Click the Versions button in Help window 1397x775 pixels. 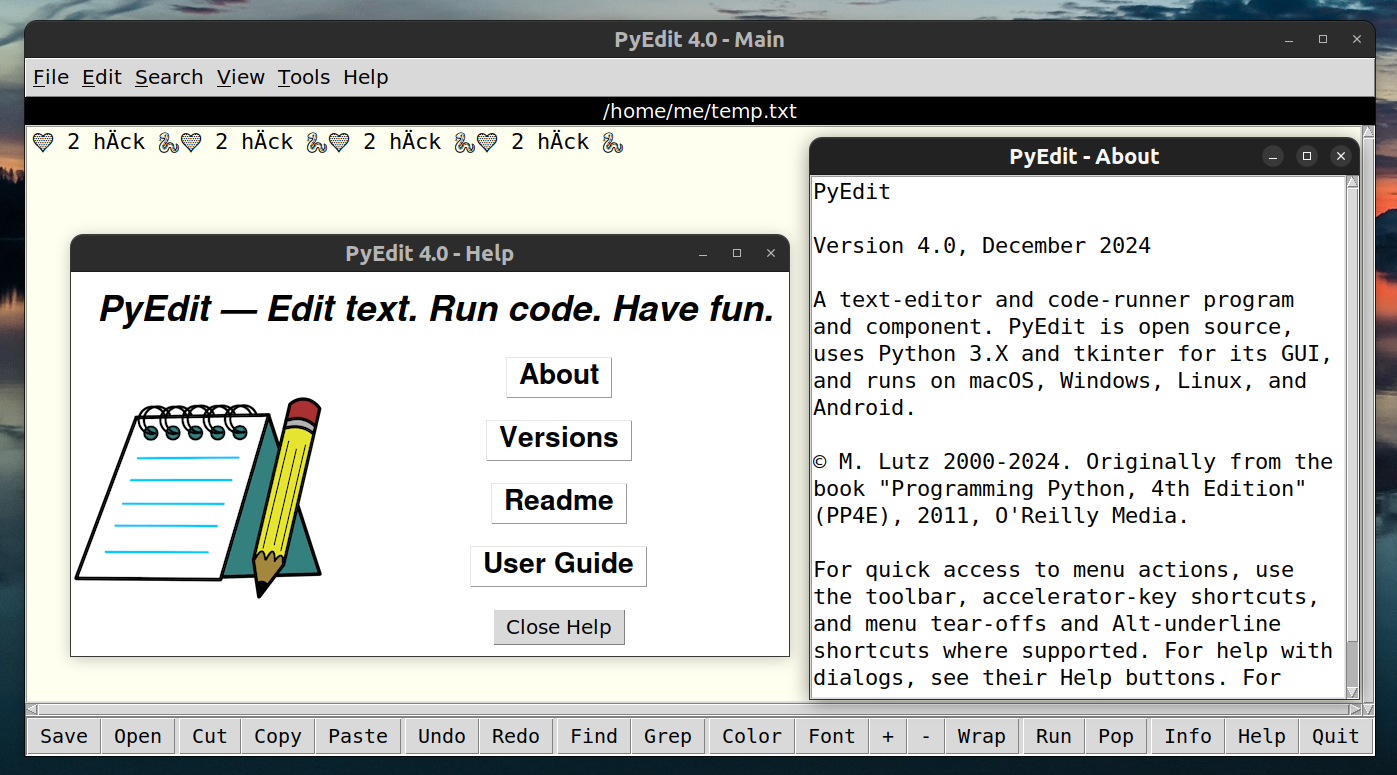pos(559,440)
